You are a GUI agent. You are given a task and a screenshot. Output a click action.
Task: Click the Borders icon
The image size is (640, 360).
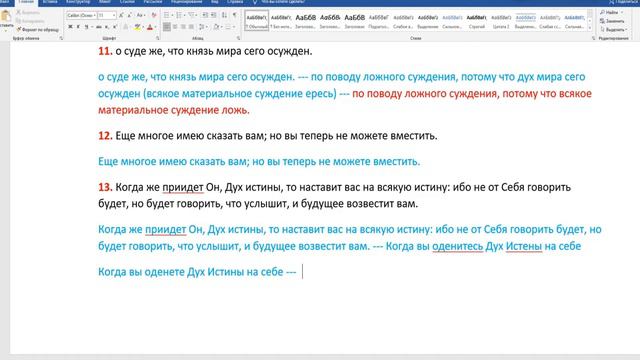click(x=229, y=27)
